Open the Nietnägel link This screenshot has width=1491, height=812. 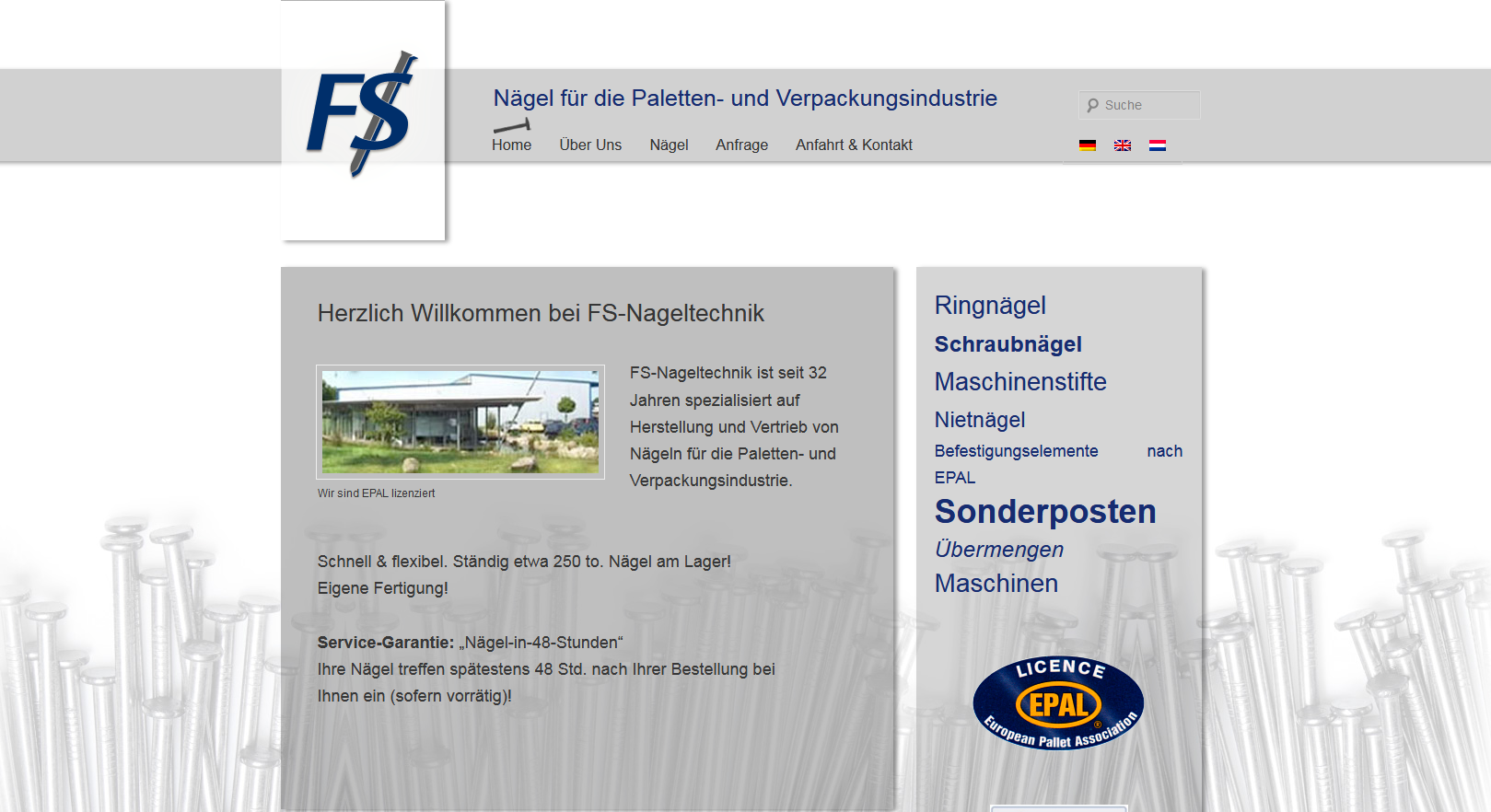pyautogui.click(x=980, y=420)
